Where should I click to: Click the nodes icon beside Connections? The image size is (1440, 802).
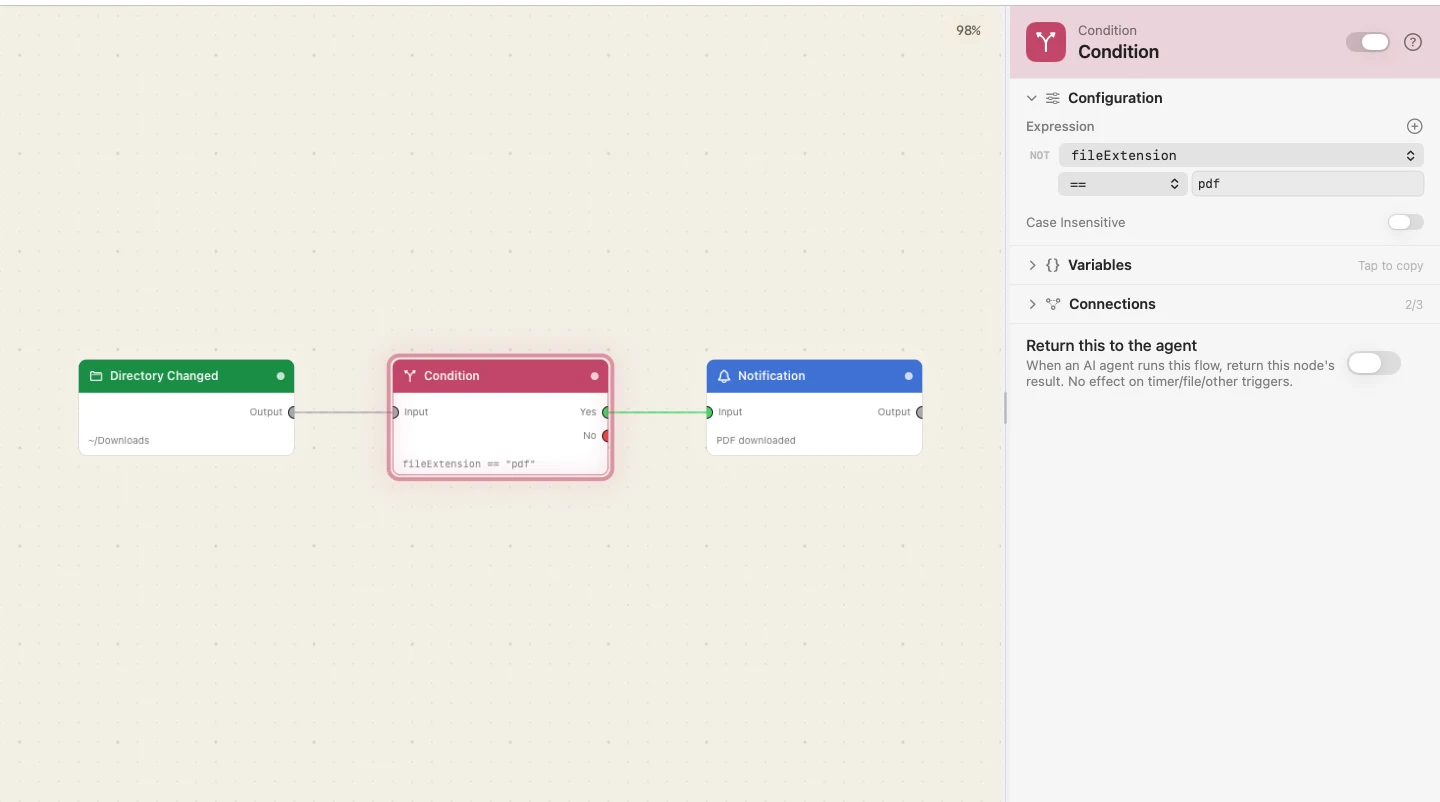pyautogui.click(x=1053, y=304)
